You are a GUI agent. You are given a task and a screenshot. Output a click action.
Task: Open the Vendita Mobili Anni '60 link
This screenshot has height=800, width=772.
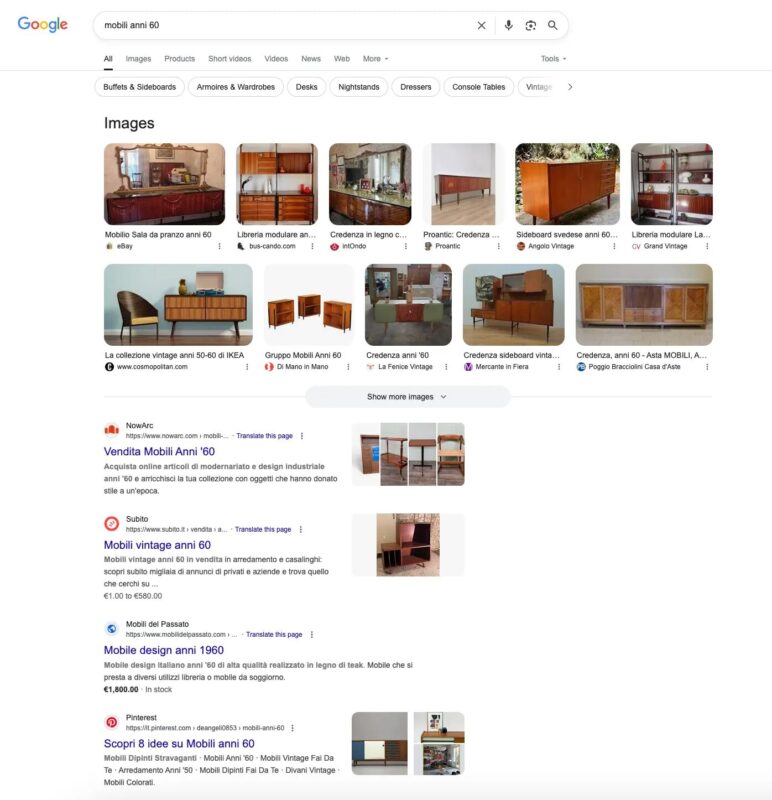tap(159, 452)
